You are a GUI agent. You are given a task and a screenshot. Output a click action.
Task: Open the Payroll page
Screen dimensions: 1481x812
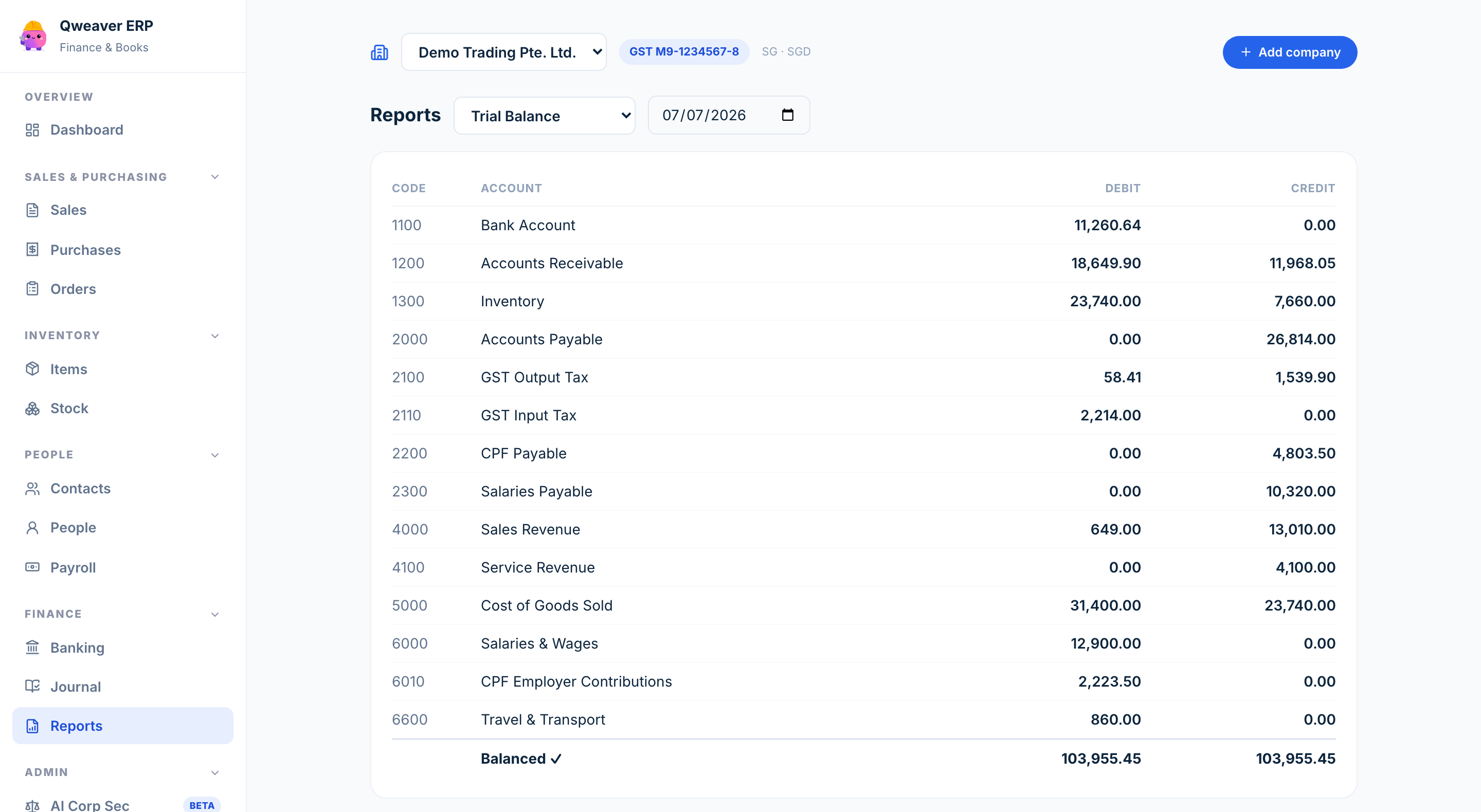click(122, 567)
